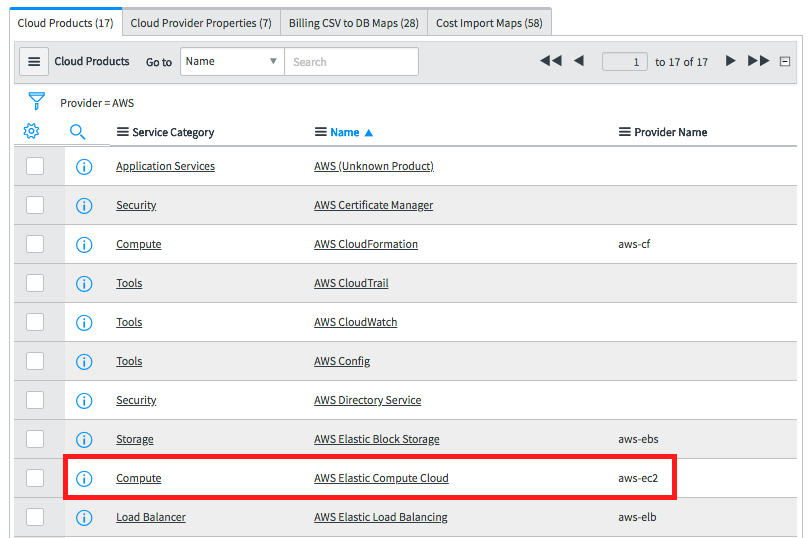Viewport: 812px width, 538px height.
Task: Collapse the list with minus icon
Action: click(x=785, y=62)
